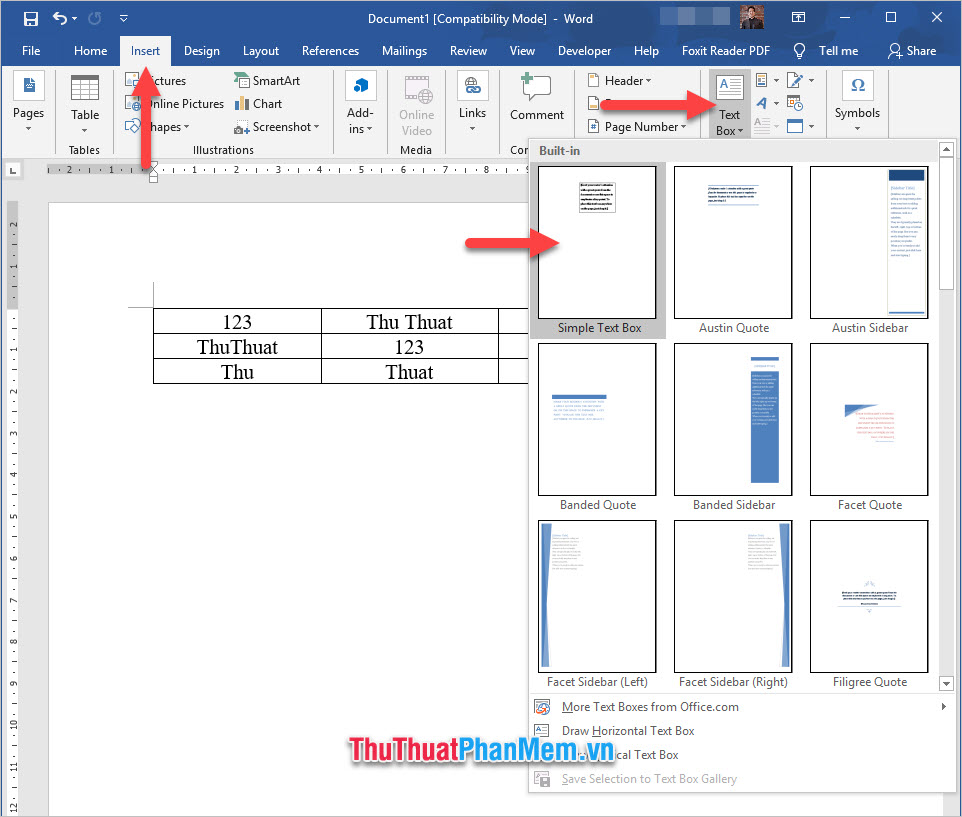Click the Help tab
The image size is (962, 817).
point(646,51)
